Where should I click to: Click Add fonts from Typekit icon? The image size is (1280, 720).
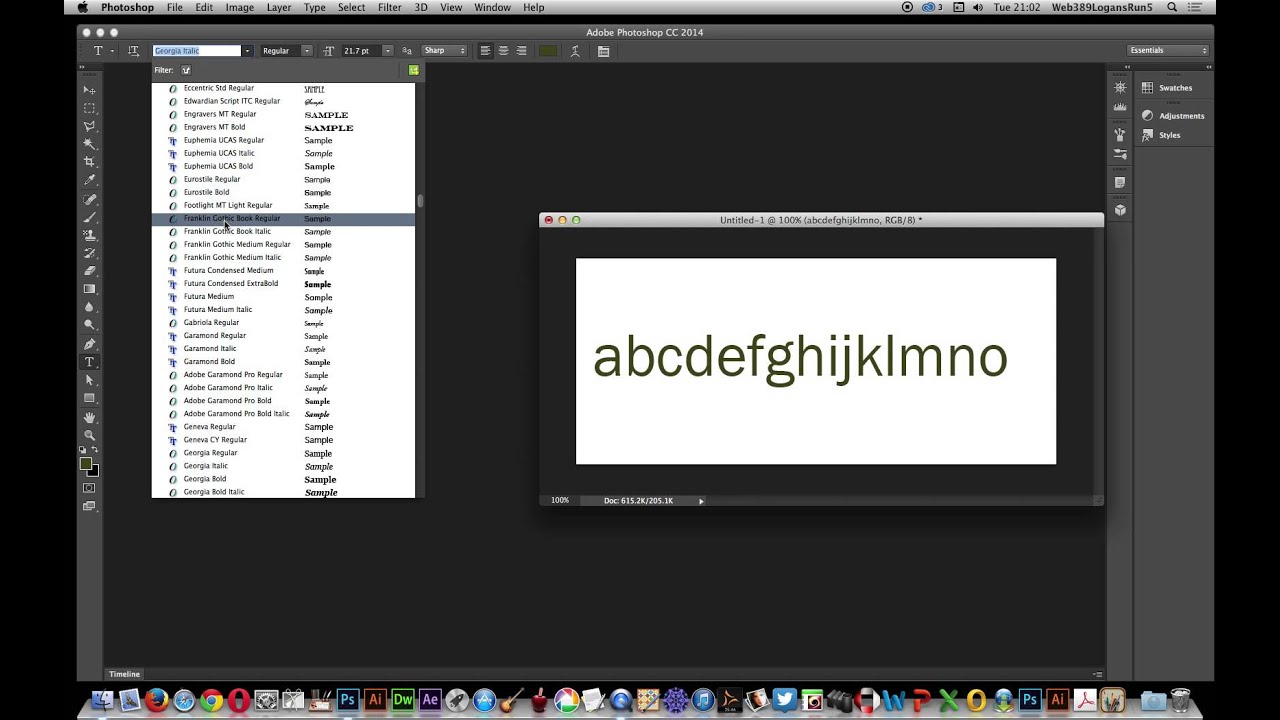[x=414, y=70]
